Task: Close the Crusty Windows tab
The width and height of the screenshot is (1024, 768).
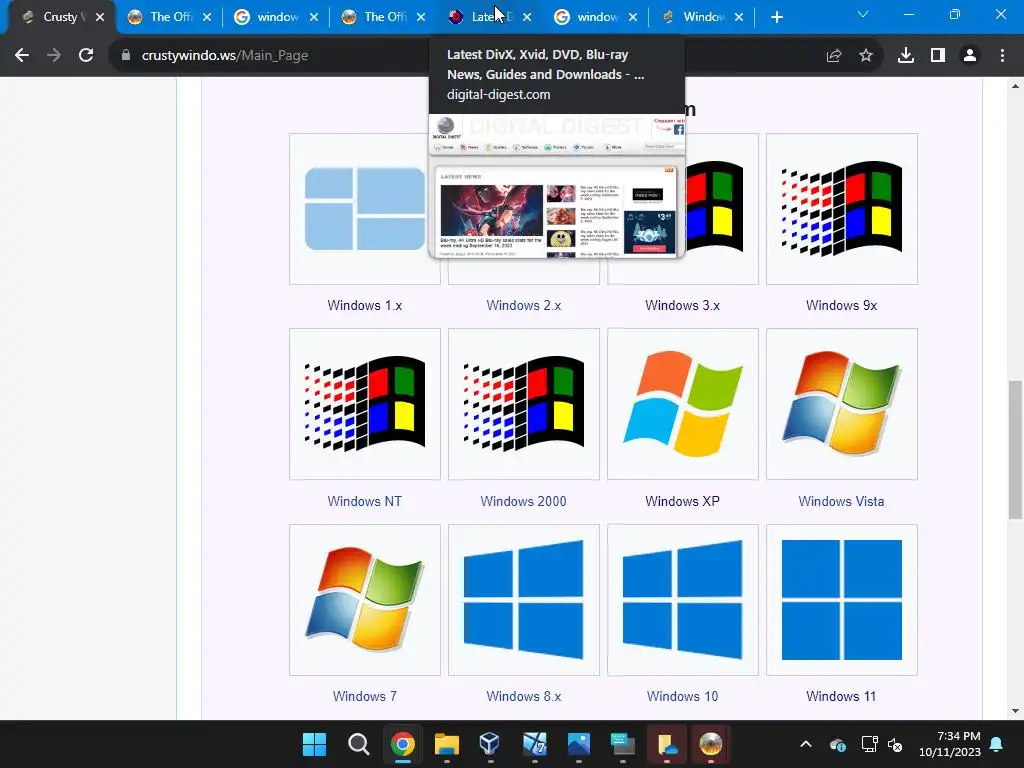Action: [100, 17]
